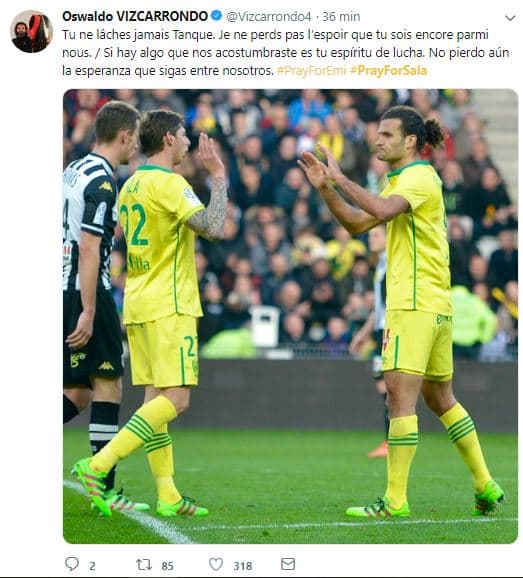Click the blue verified badge

(217, 16)
